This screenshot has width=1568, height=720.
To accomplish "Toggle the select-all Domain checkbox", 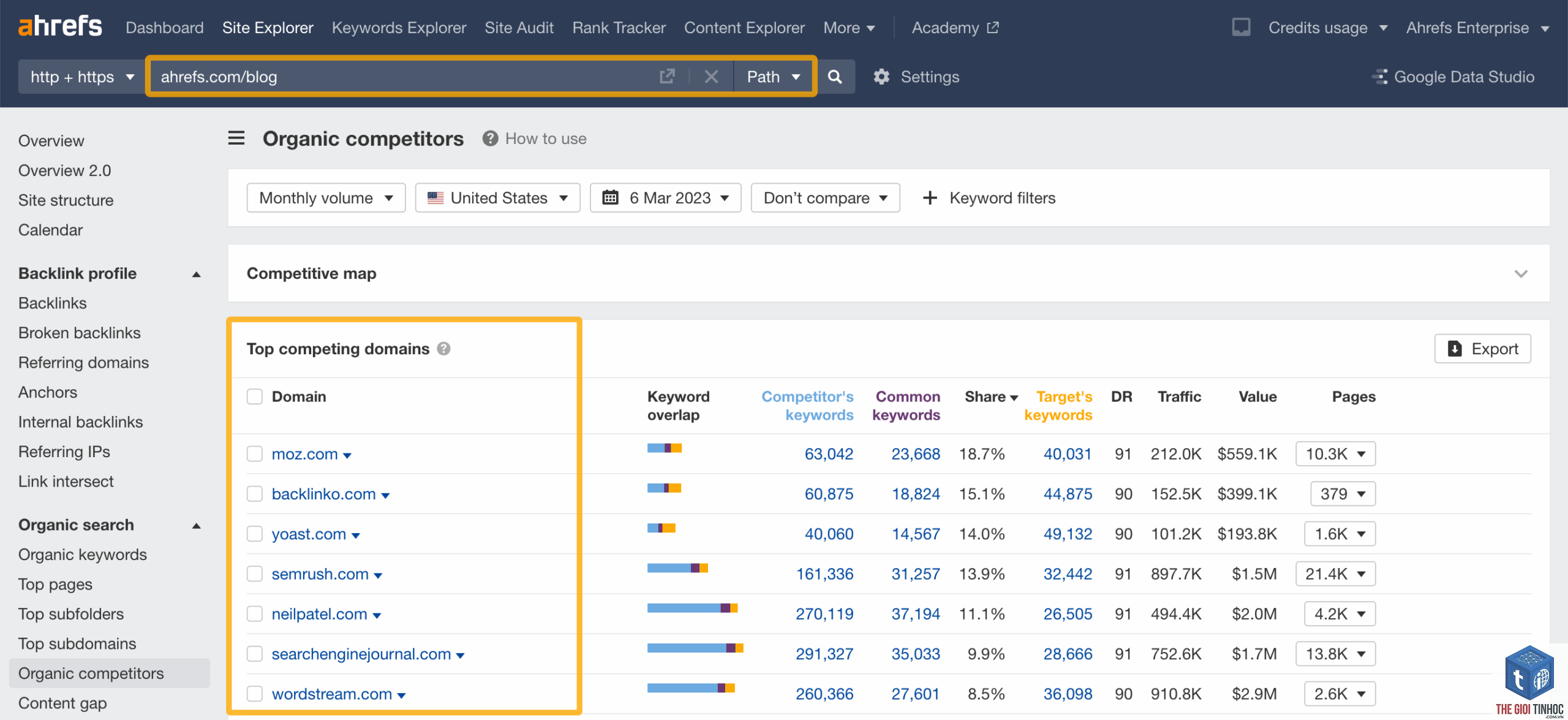I will [x=255, y=396].
